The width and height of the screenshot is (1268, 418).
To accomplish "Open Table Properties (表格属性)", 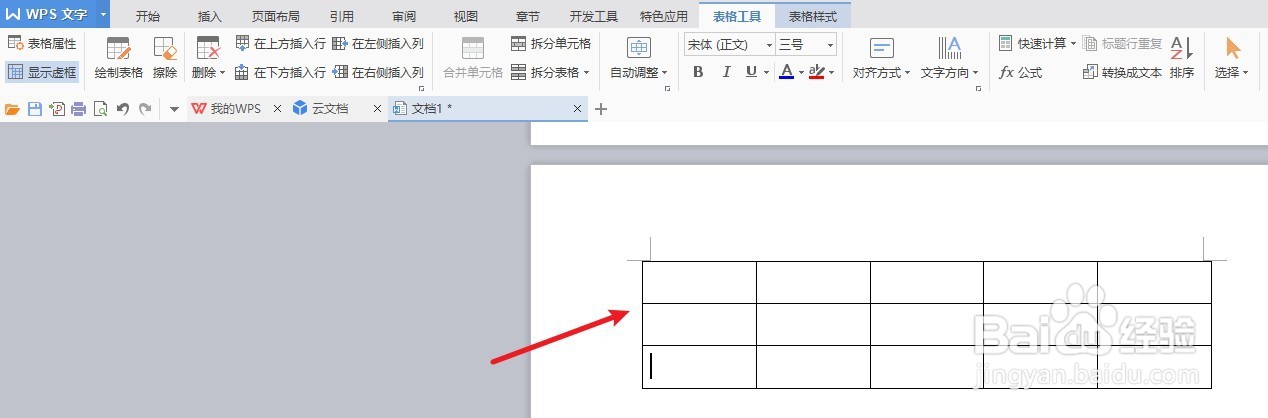I will [x=42, y=44].
